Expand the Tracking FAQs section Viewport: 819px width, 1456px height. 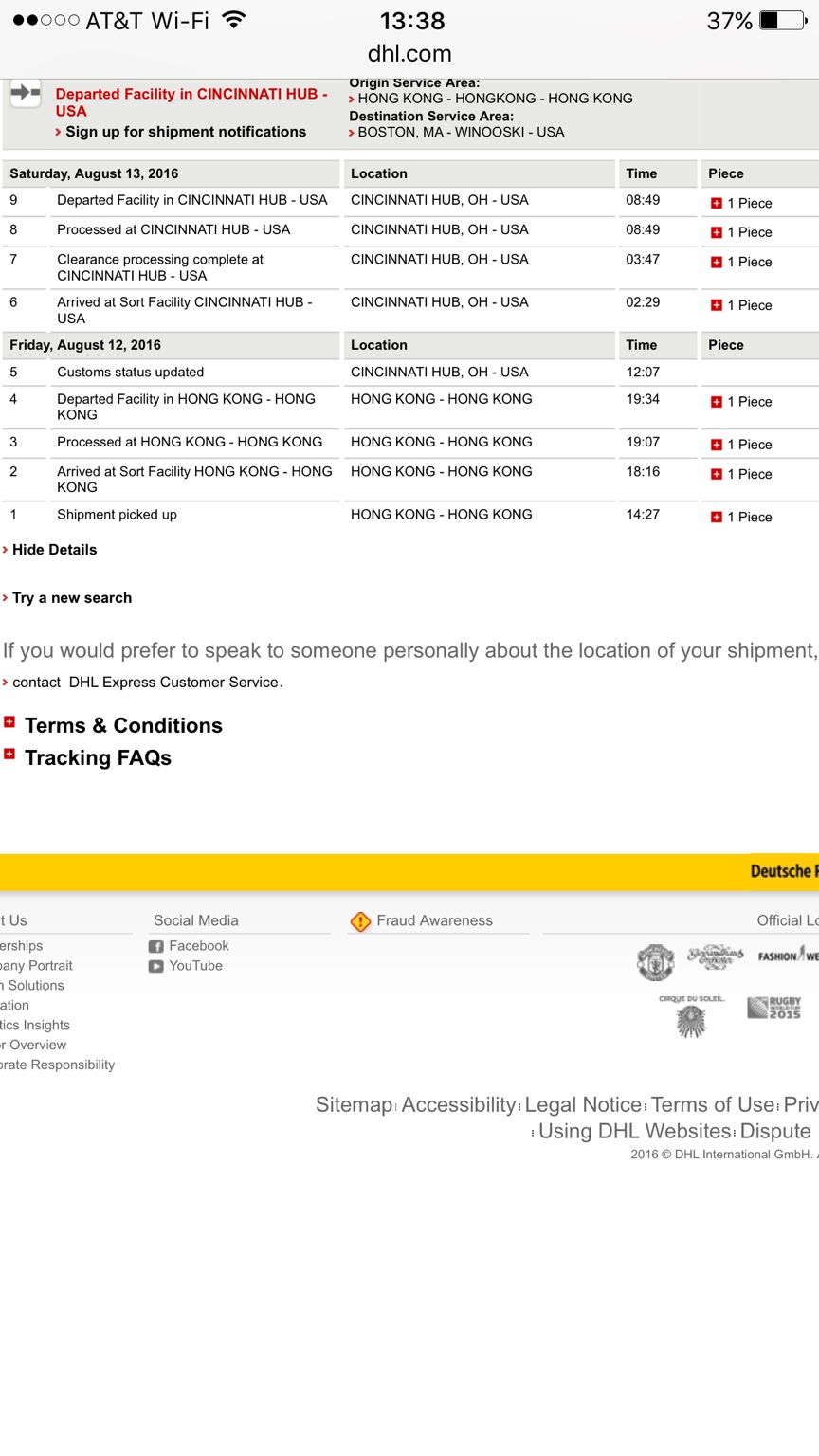pyautogui.click(x=9, y=755)
